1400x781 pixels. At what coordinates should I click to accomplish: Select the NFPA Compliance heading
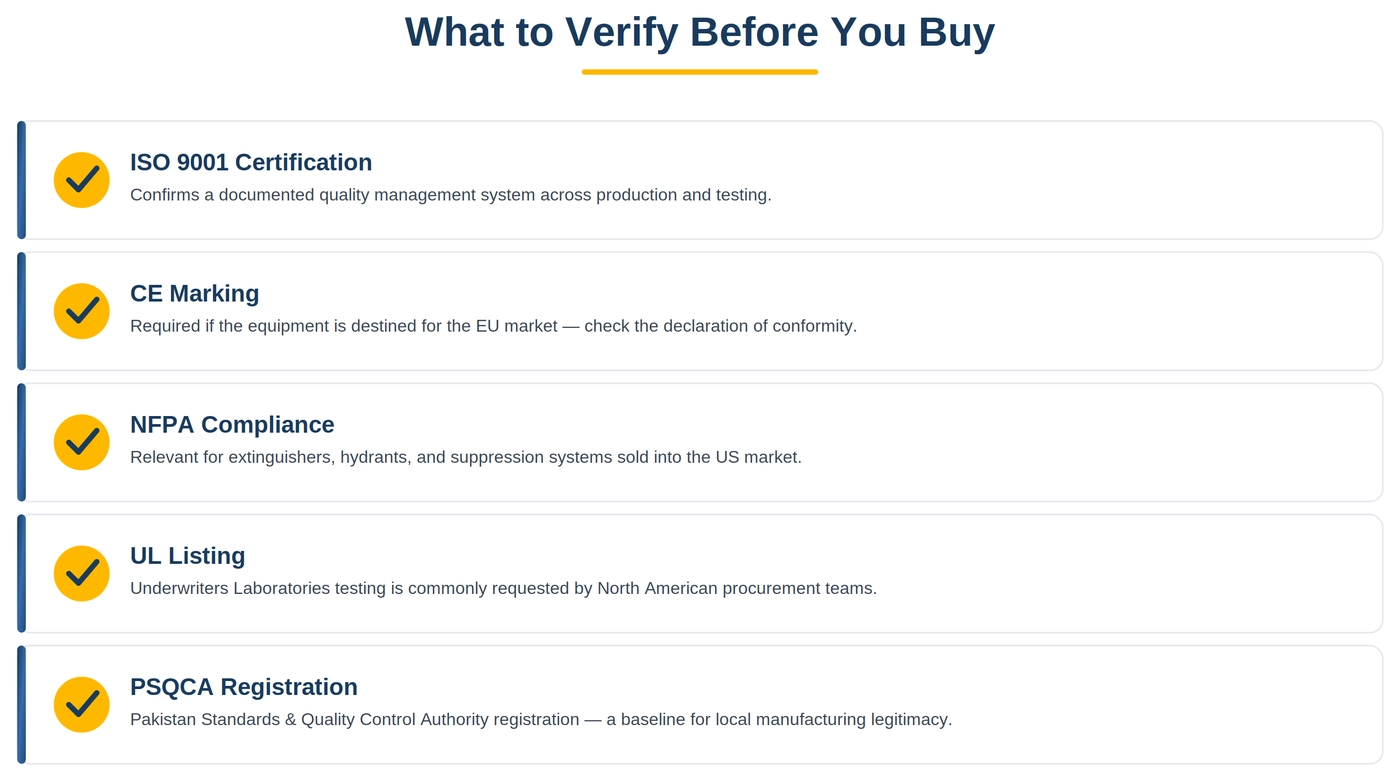click(x=232, y=424)
